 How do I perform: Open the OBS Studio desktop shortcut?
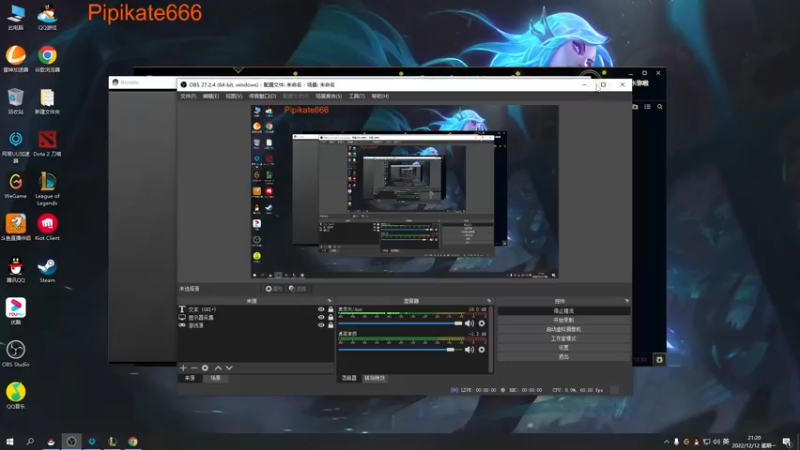[x=16, y=353]
